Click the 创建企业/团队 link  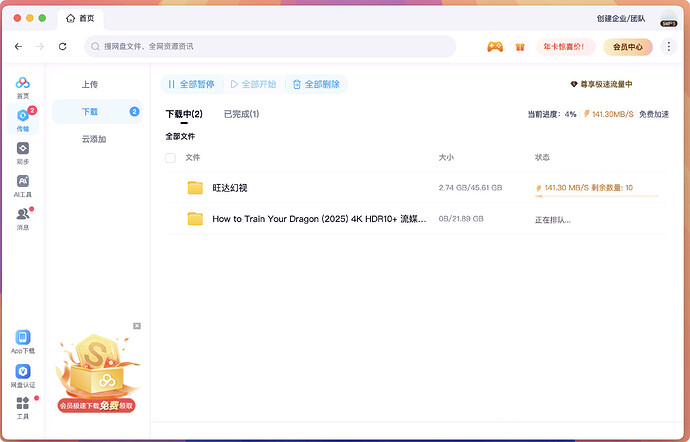(620, 18)
